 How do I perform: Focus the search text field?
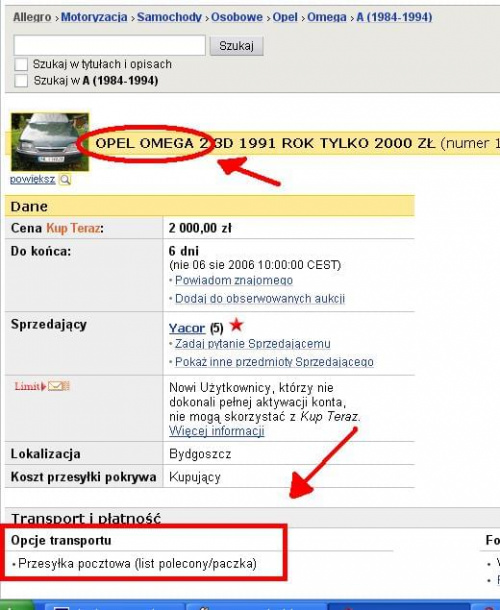coord(109,45)
